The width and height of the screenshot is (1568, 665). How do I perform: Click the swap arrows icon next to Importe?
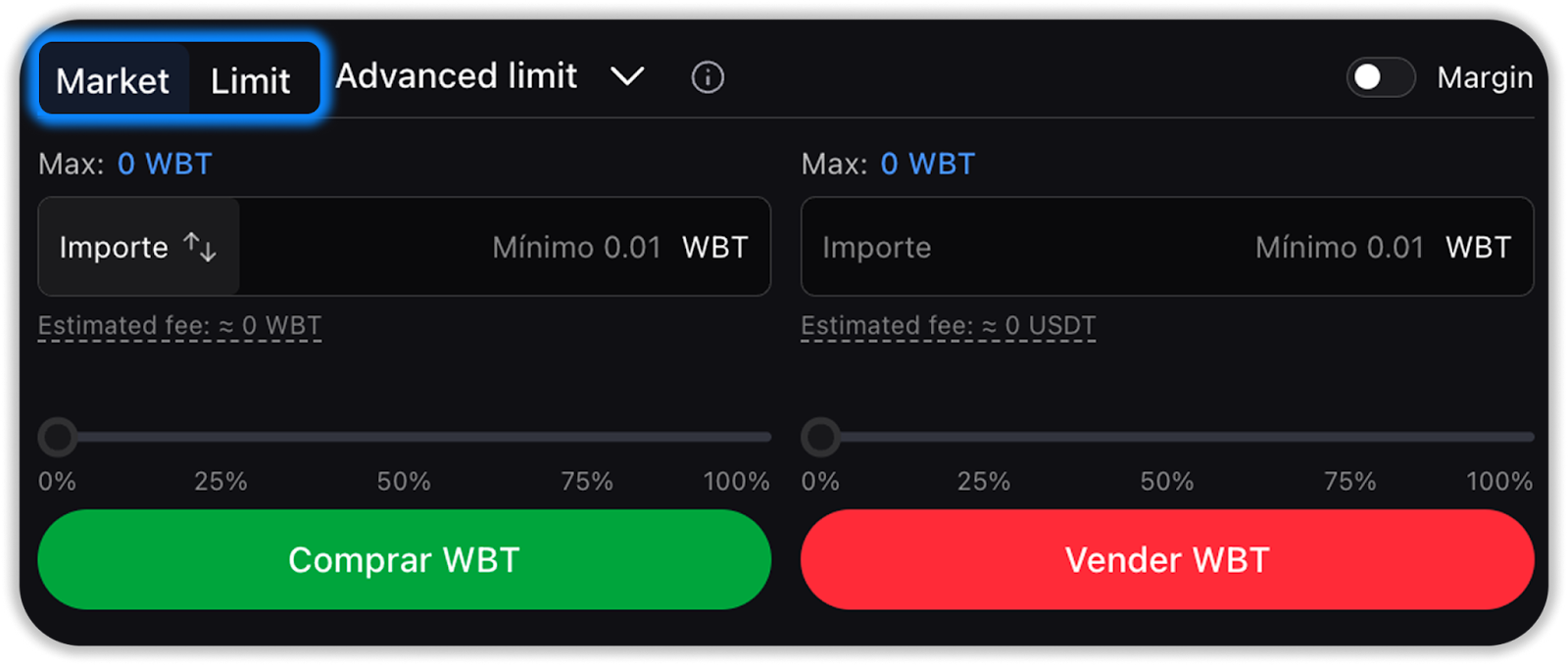pos(200,247)
